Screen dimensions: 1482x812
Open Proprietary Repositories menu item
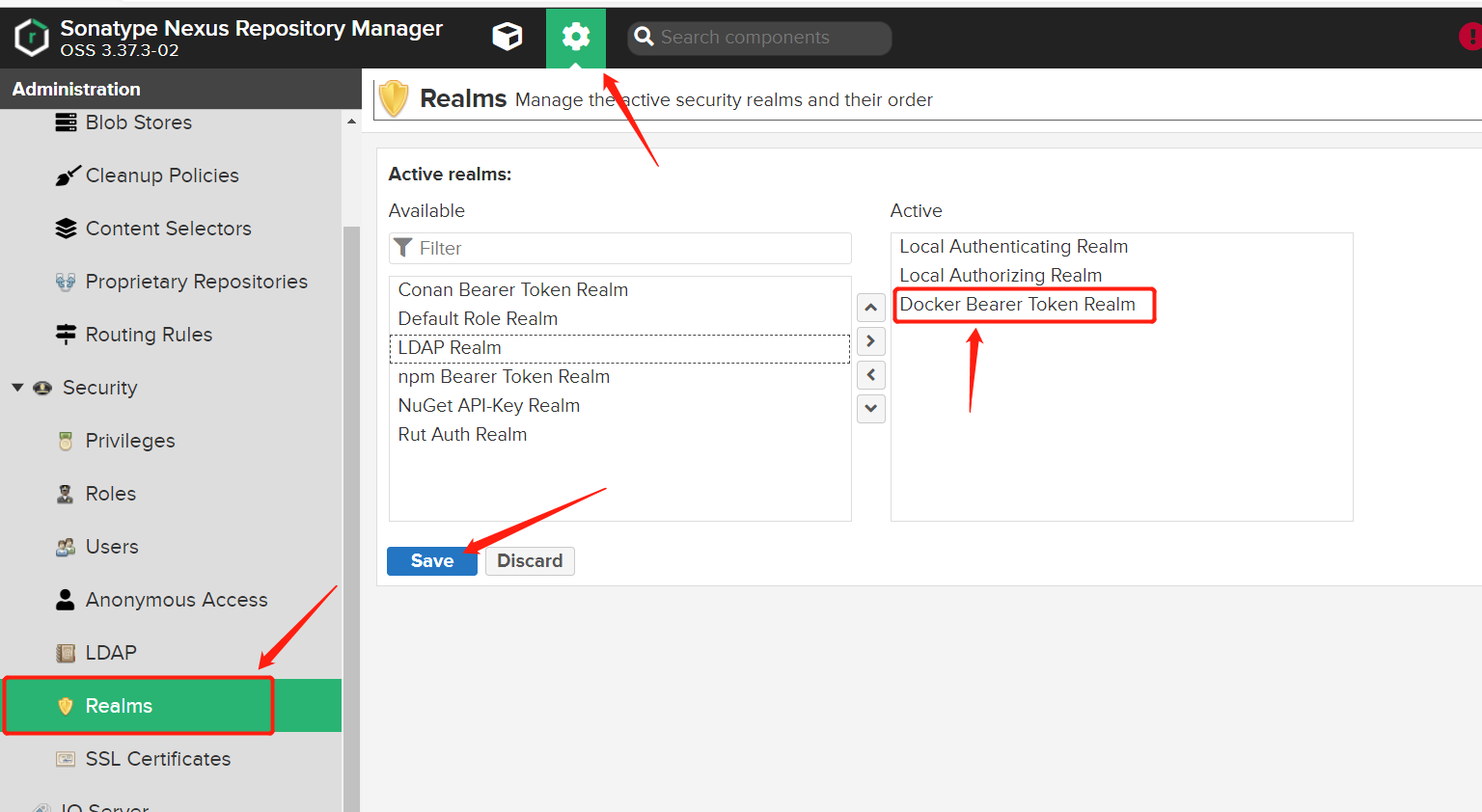pos(196,282)
